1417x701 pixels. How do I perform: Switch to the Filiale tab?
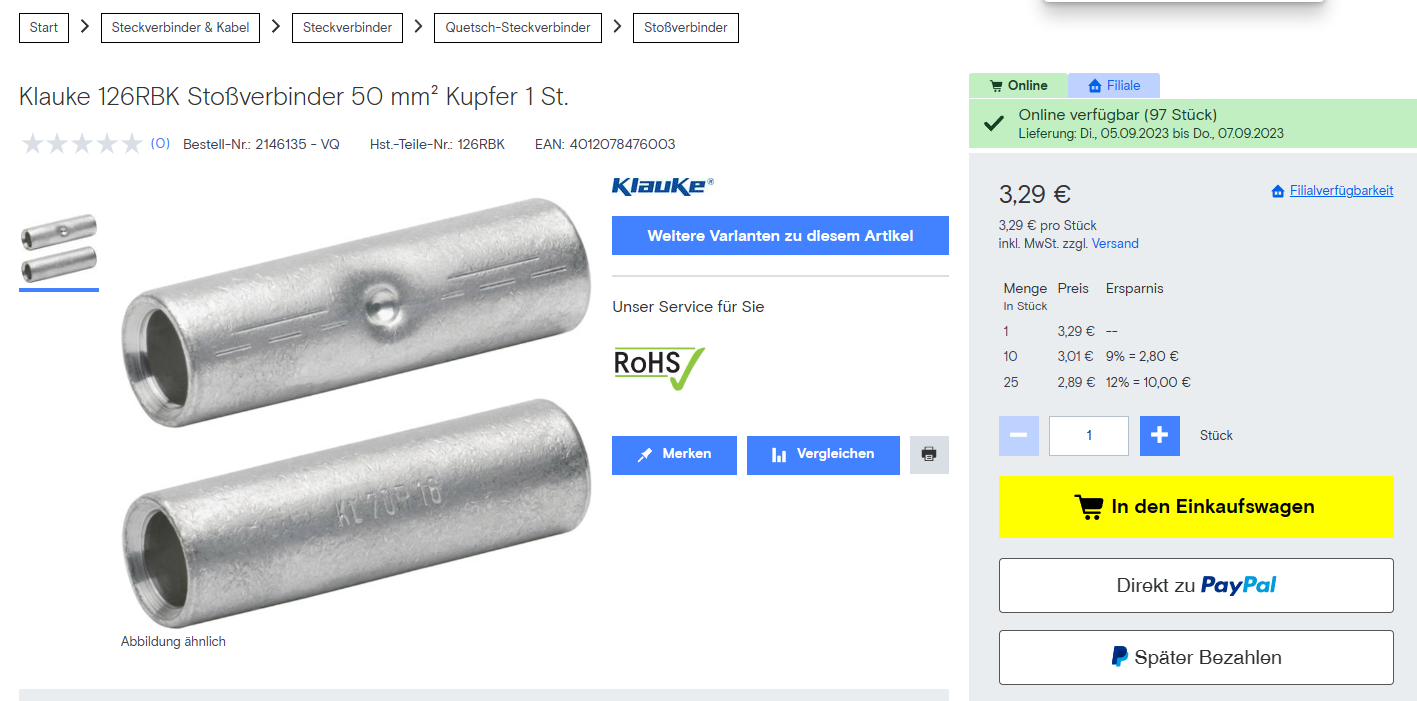click(1114, 86)
